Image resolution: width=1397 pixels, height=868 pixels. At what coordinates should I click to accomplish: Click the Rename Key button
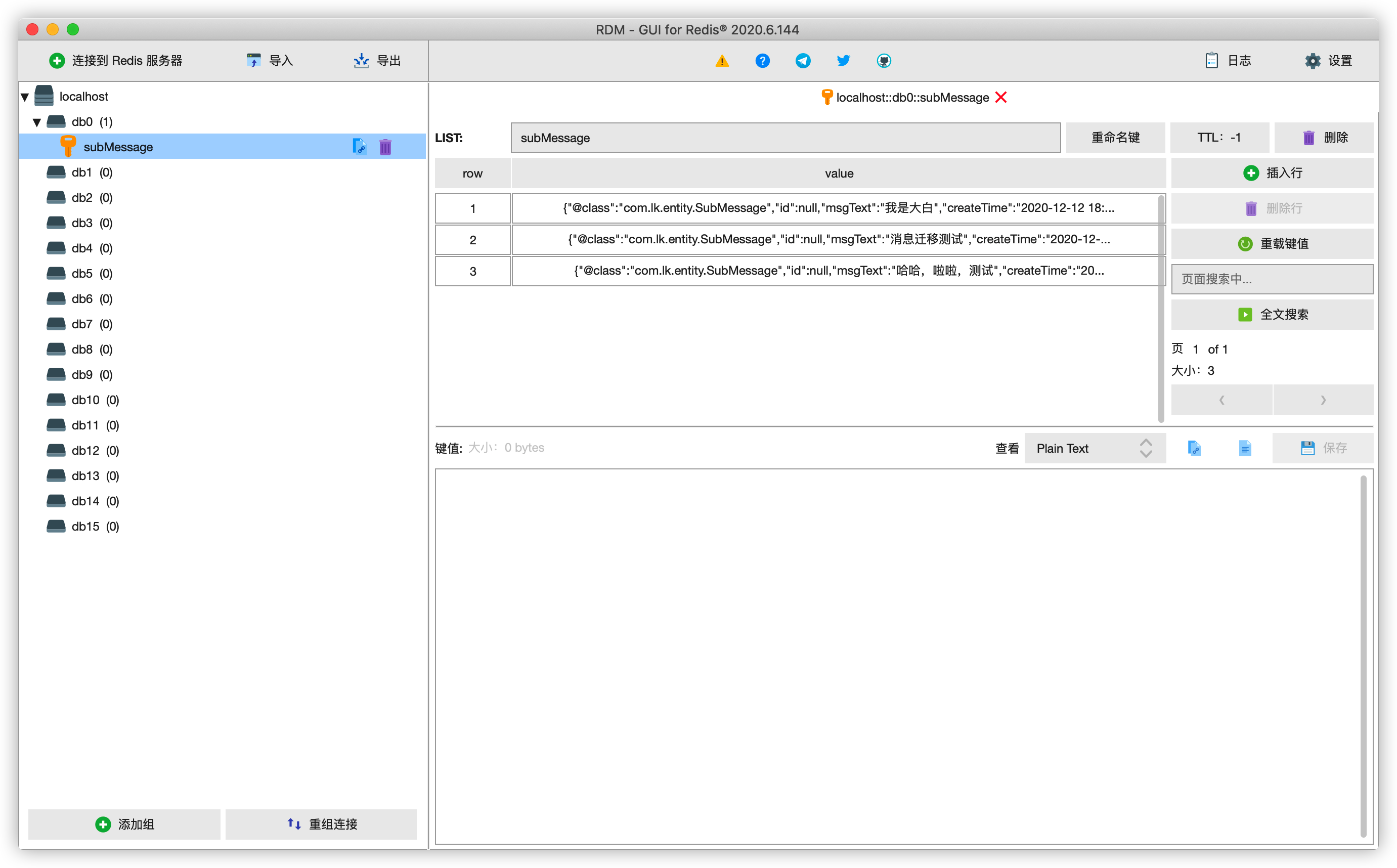(x=1115, y=138)
